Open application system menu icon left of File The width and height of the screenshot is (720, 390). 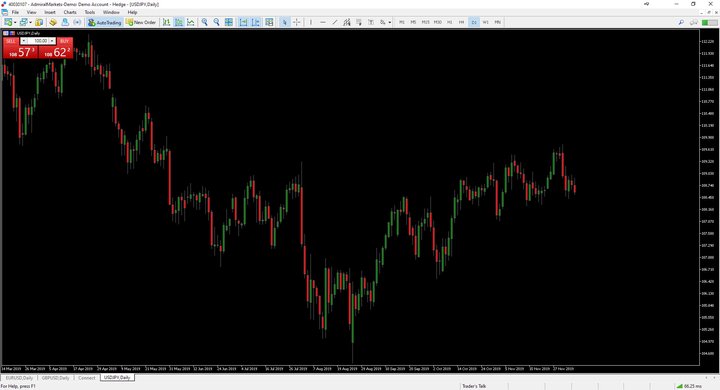pos(5,12)
